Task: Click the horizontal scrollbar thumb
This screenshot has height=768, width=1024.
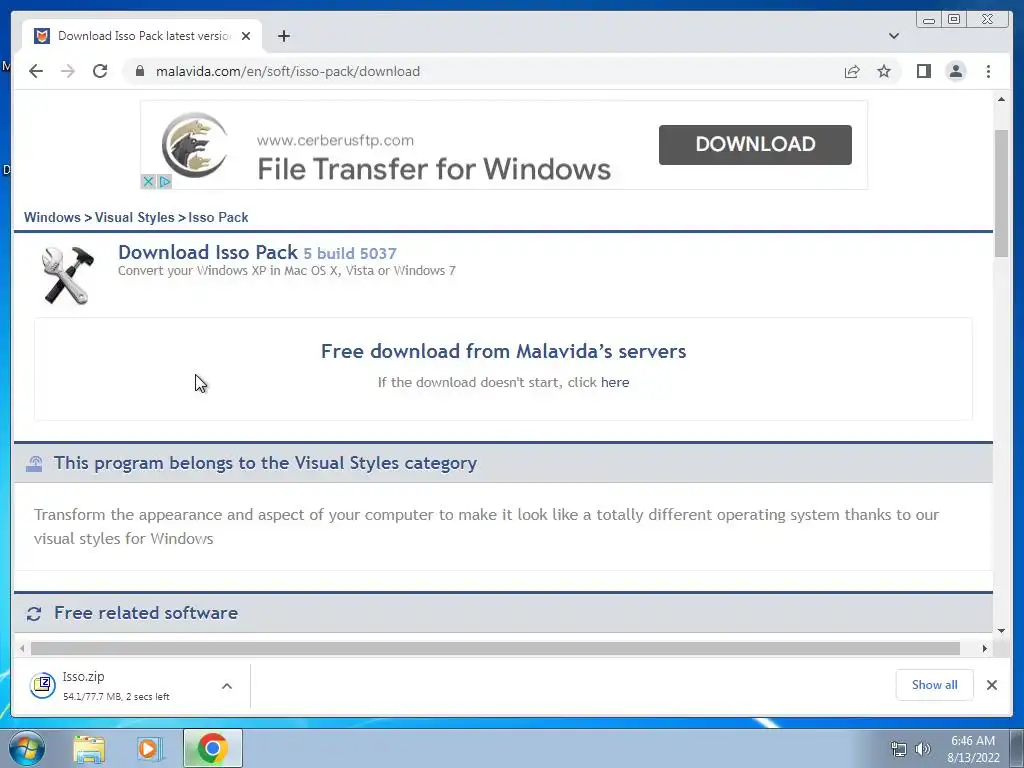Action: pos(495,648)
